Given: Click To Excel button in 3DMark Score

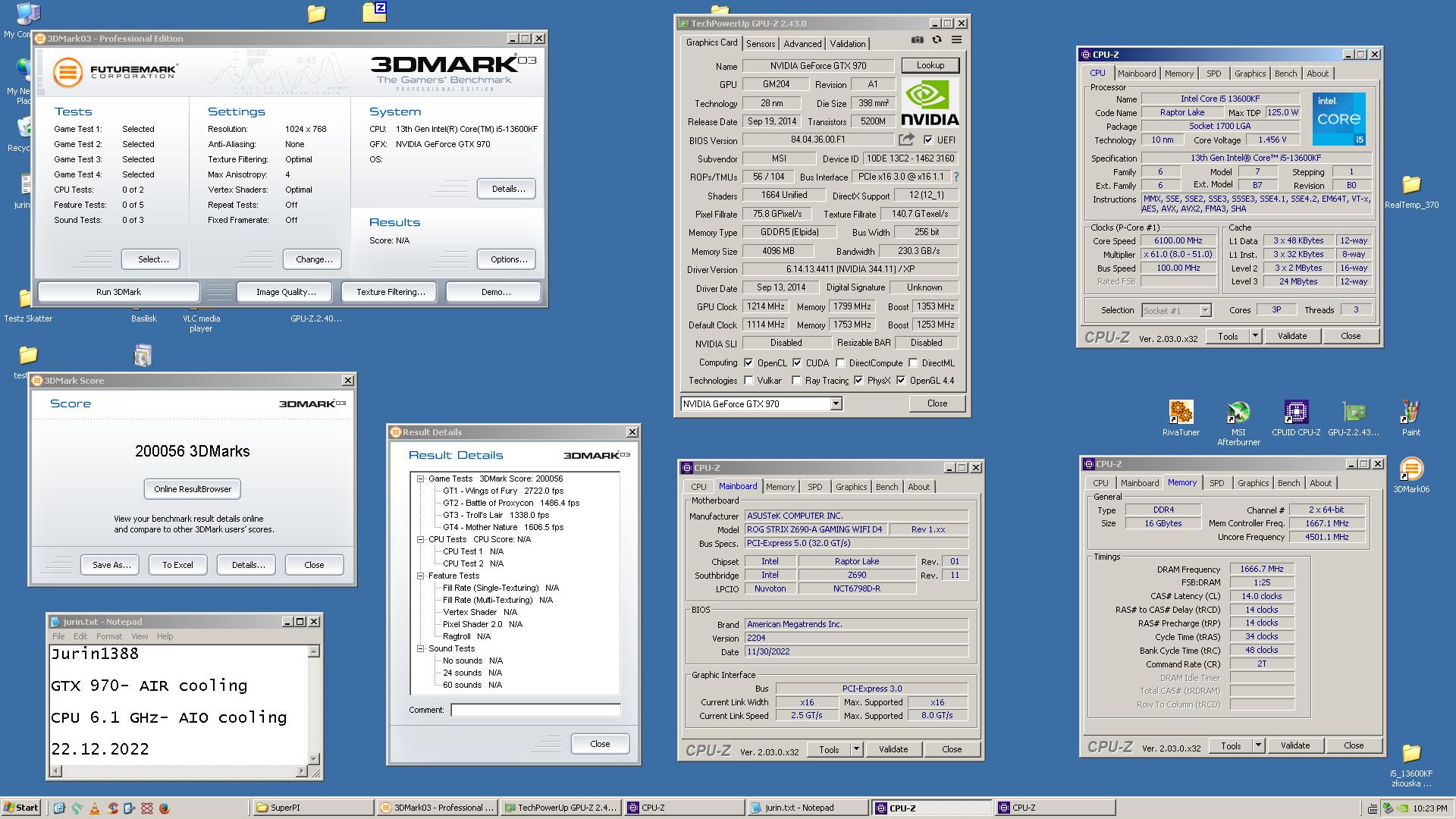Looking at the screenshot, I should [x=177, y=565].
